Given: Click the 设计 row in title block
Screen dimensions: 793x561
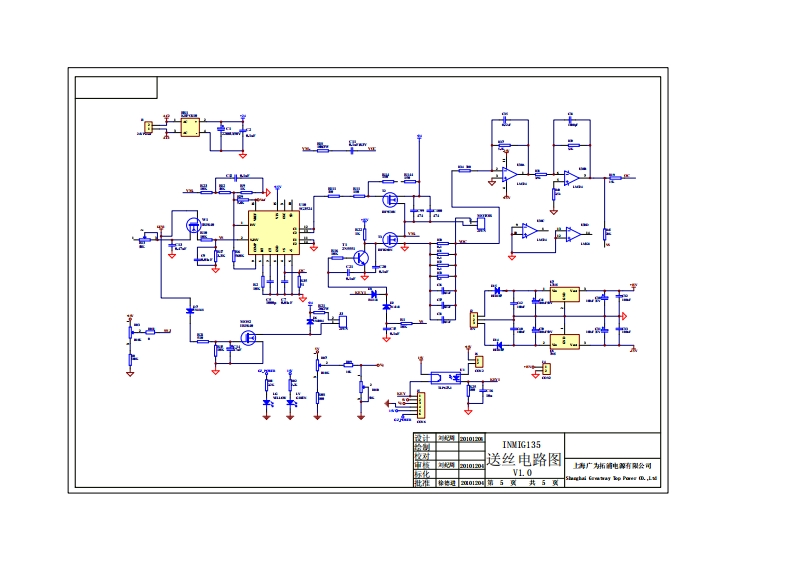Looking at the screenshot, I should point(423,438).
